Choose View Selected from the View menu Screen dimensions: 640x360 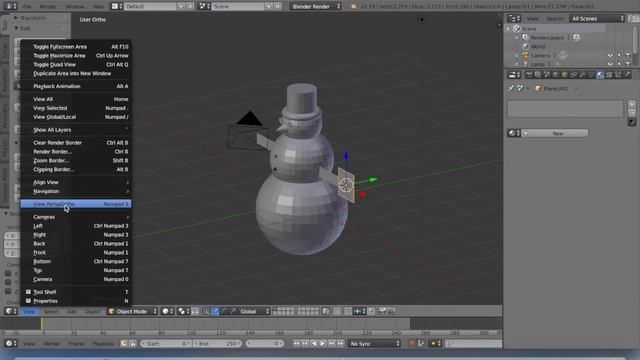point(76,108)
